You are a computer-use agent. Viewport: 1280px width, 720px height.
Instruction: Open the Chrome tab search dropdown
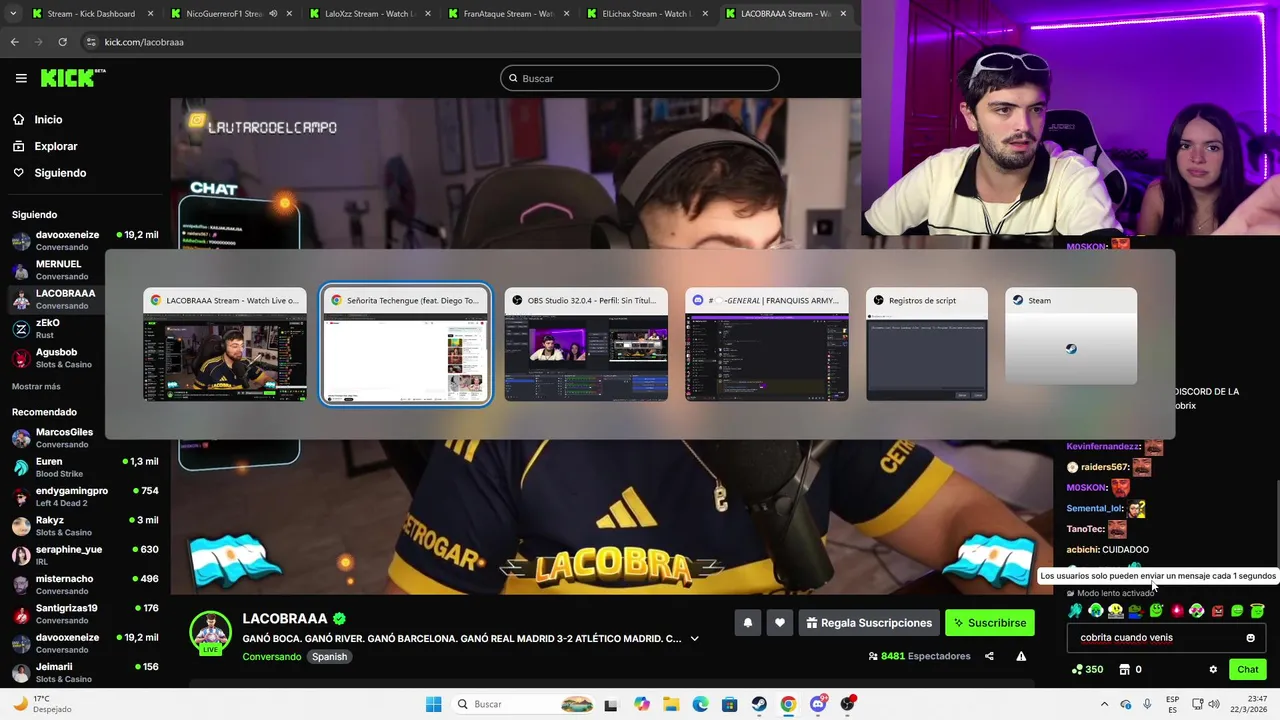click(11, 14)
